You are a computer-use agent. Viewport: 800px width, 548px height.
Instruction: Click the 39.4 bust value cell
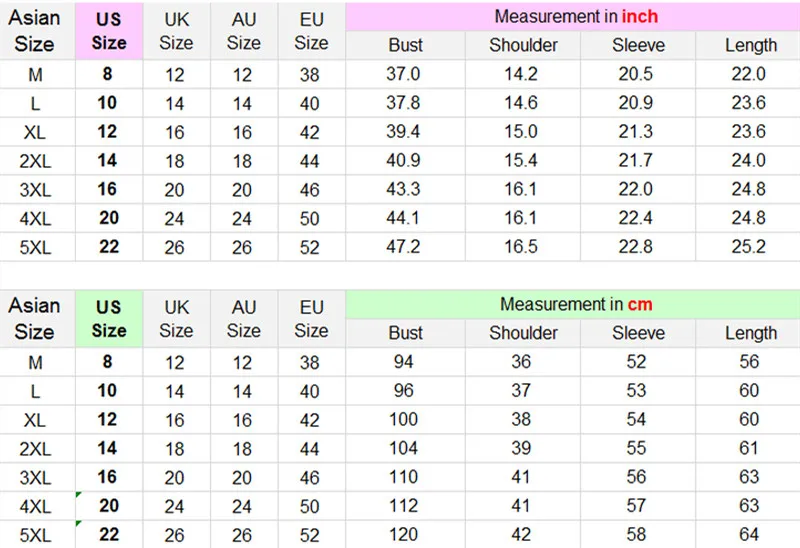[x=405, y=131]
